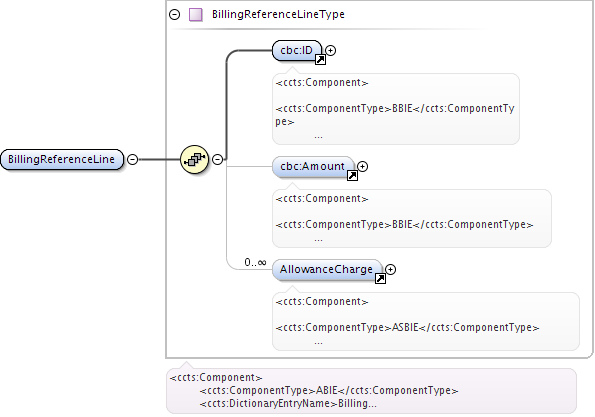Click the sequence compositor icon
Image resolution: width=595 pixels, height=417 pixels.
pyautogui.click(x=194, y=159)
